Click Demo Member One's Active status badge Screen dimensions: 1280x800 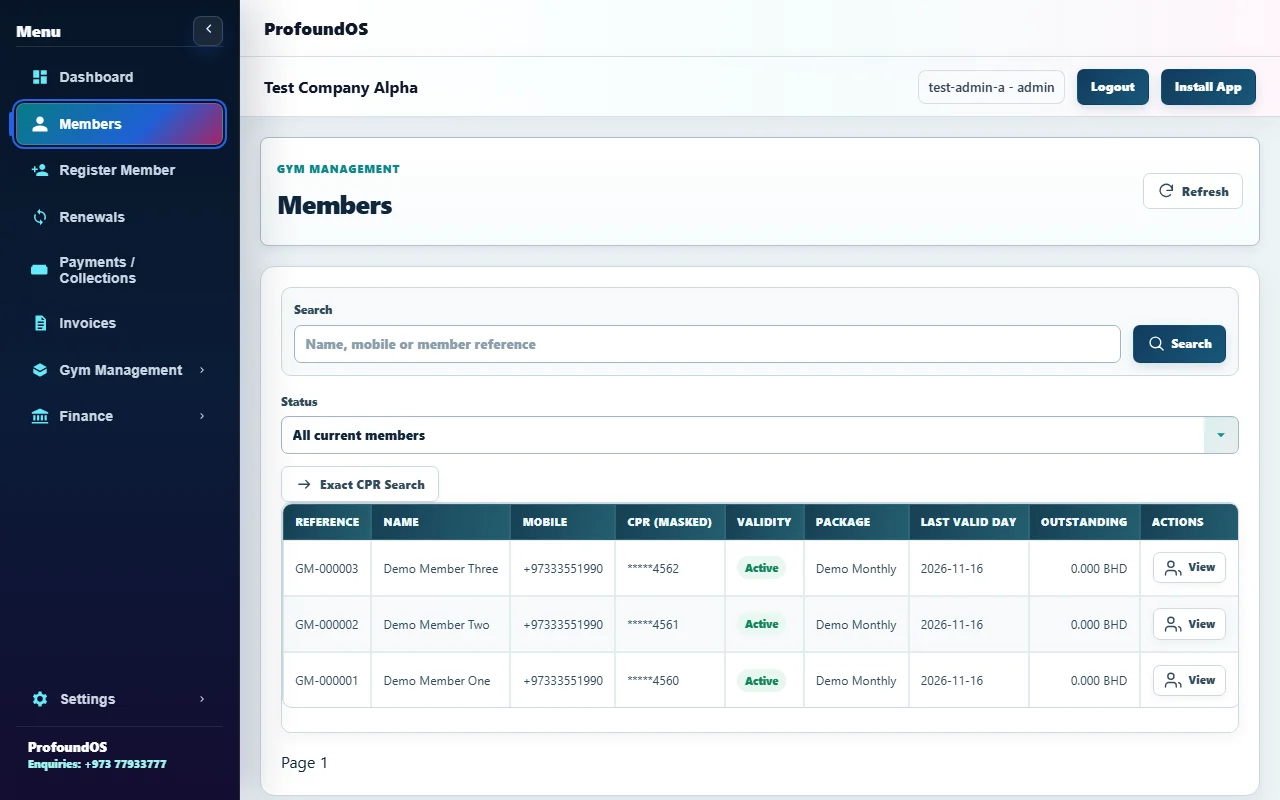click(x=761, y=680)
